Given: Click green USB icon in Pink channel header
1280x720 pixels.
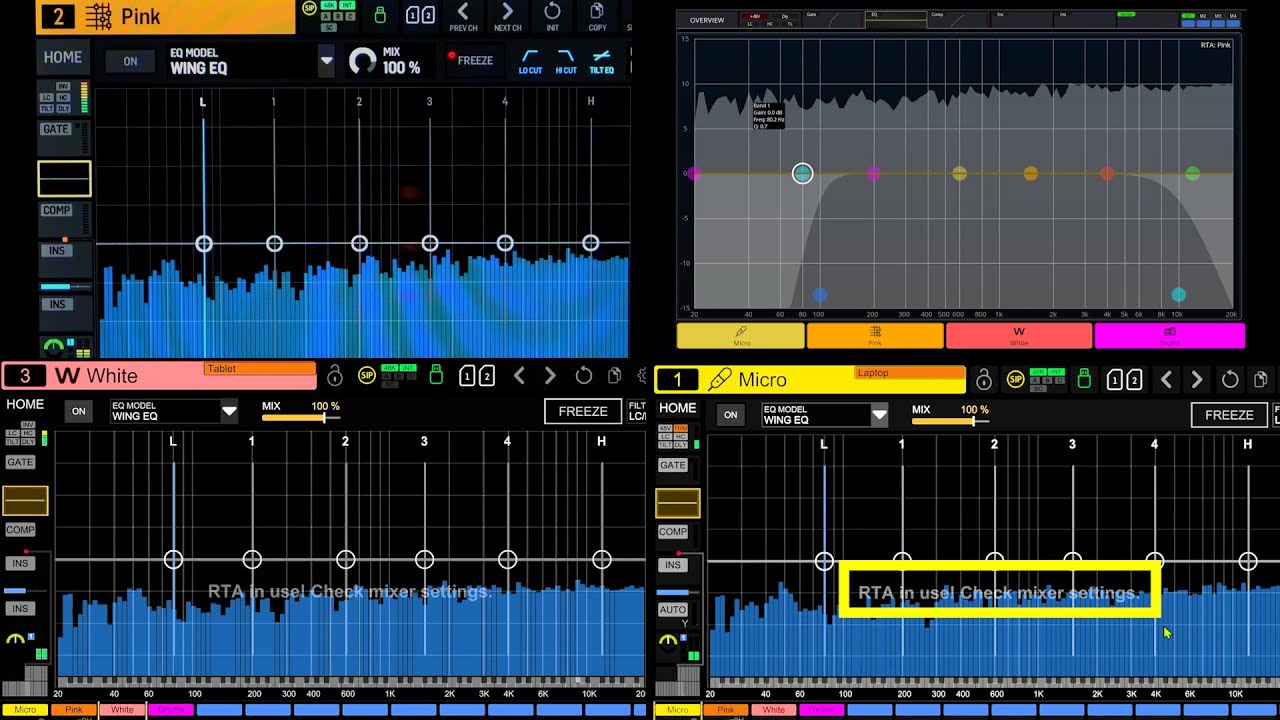Looking at the screenshot, I should [379, 15].
